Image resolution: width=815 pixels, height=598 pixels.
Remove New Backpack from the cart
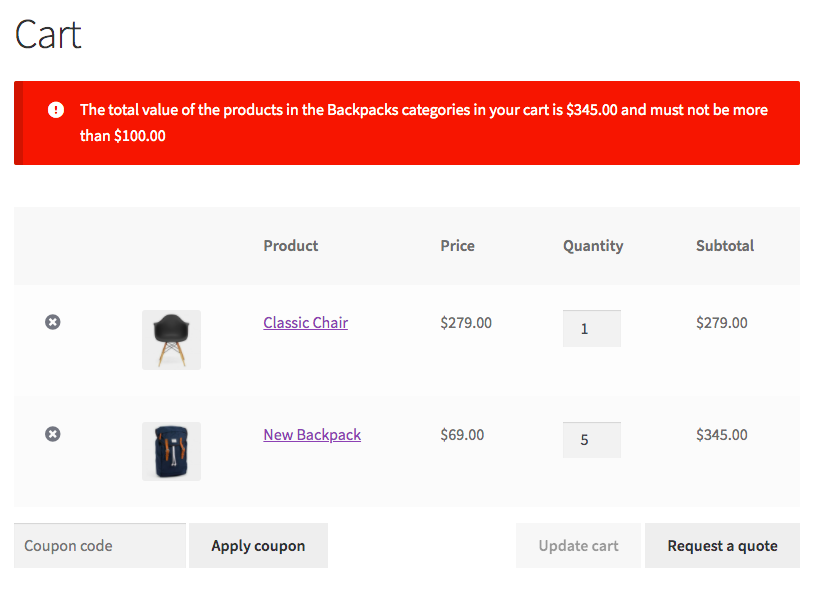pos(53,434)
